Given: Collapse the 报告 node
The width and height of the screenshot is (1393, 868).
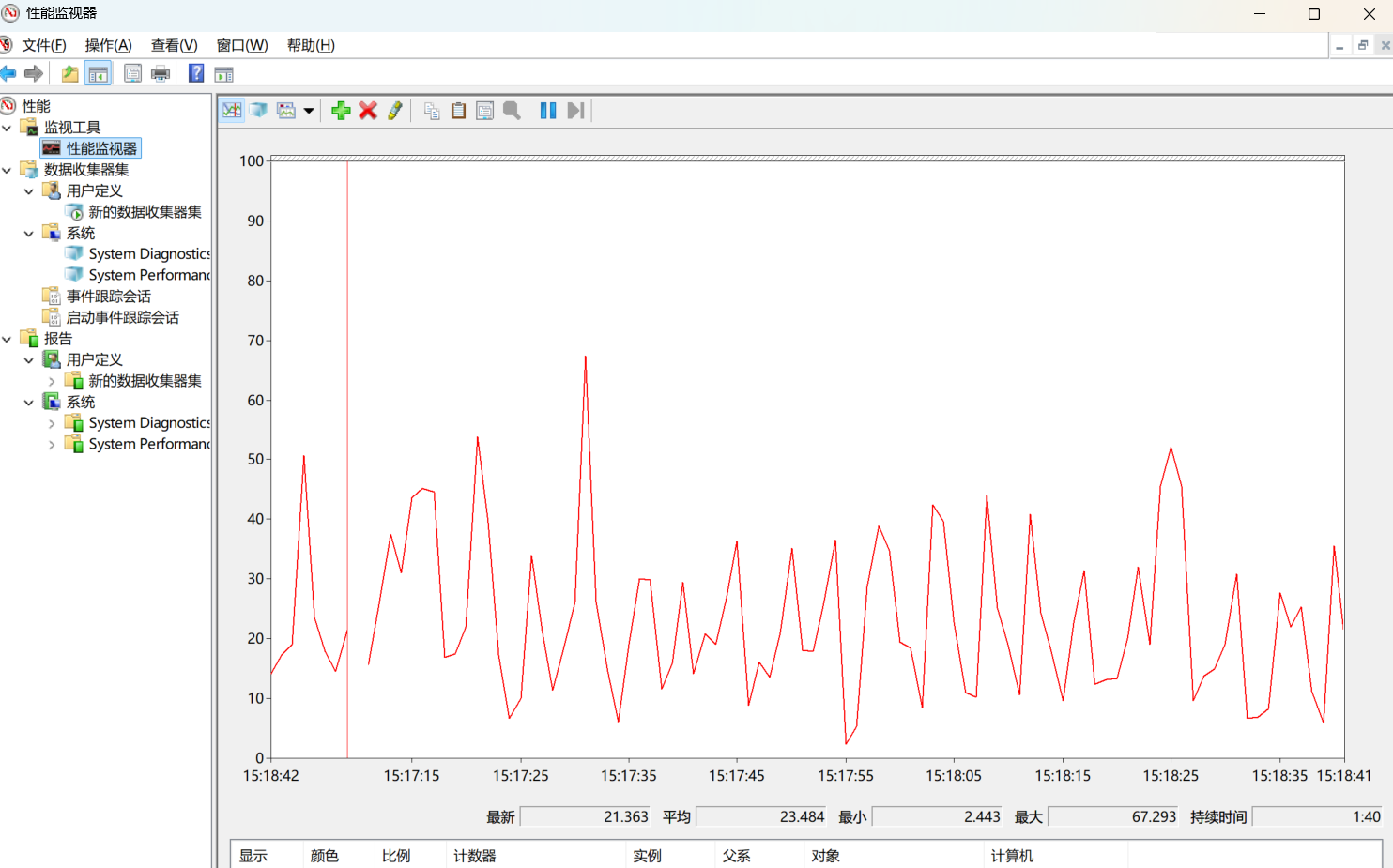Looking at the screenshot, I should point(8,339).
